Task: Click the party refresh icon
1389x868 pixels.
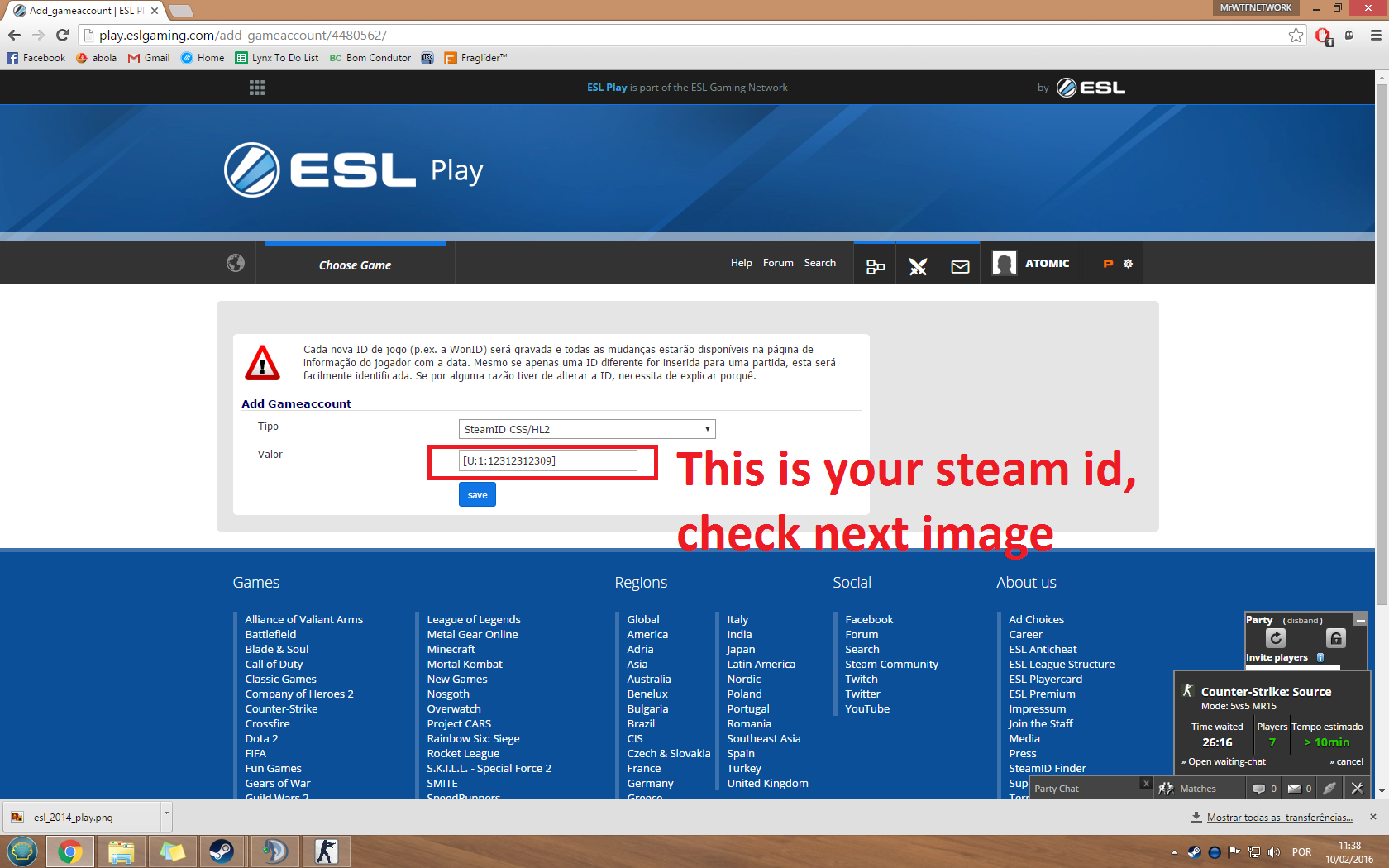Action: [1276, 638]
